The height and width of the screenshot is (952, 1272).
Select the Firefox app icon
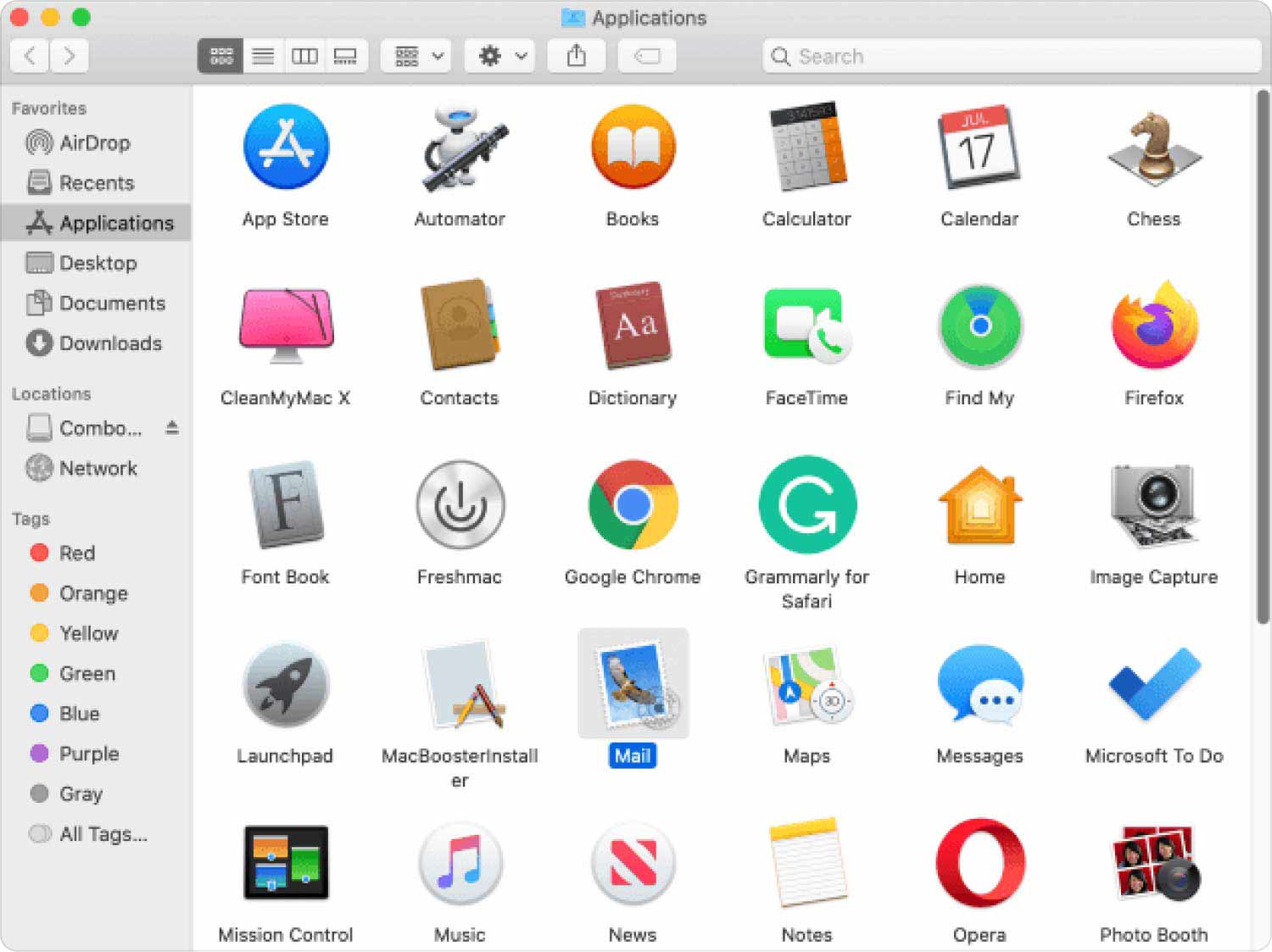(1153, 325)
